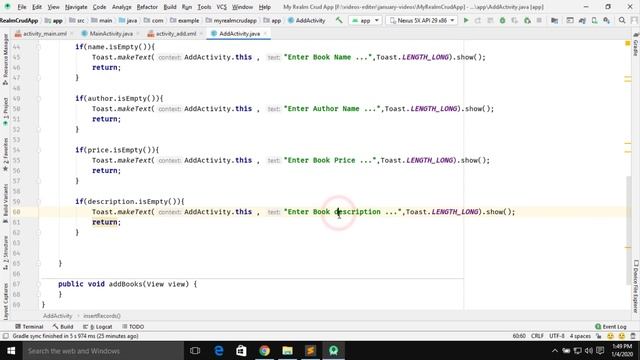Open the Build menu
640x360 pixels.
point(170,7)
